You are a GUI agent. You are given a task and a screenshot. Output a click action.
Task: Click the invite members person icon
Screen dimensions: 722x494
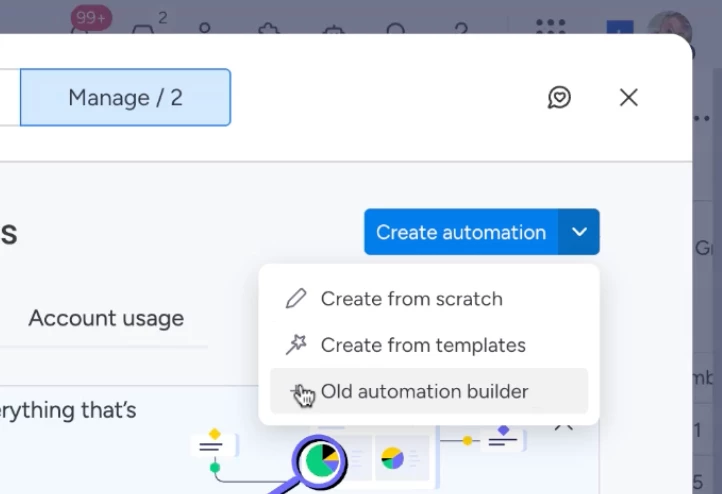coord(205,28)
